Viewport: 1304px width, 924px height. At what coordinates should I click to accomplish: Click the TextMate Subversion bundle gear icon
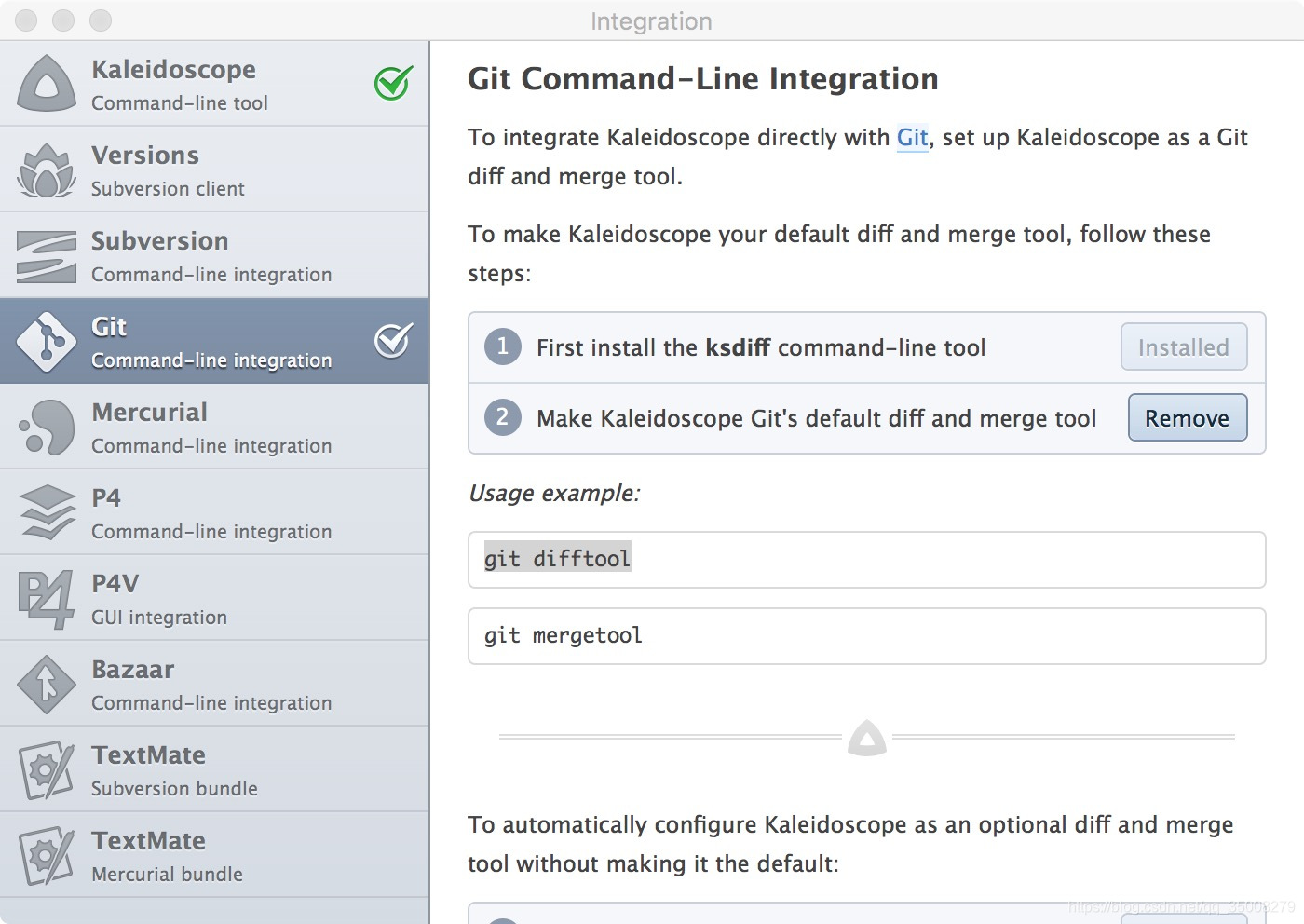click(x=47, y=770)
